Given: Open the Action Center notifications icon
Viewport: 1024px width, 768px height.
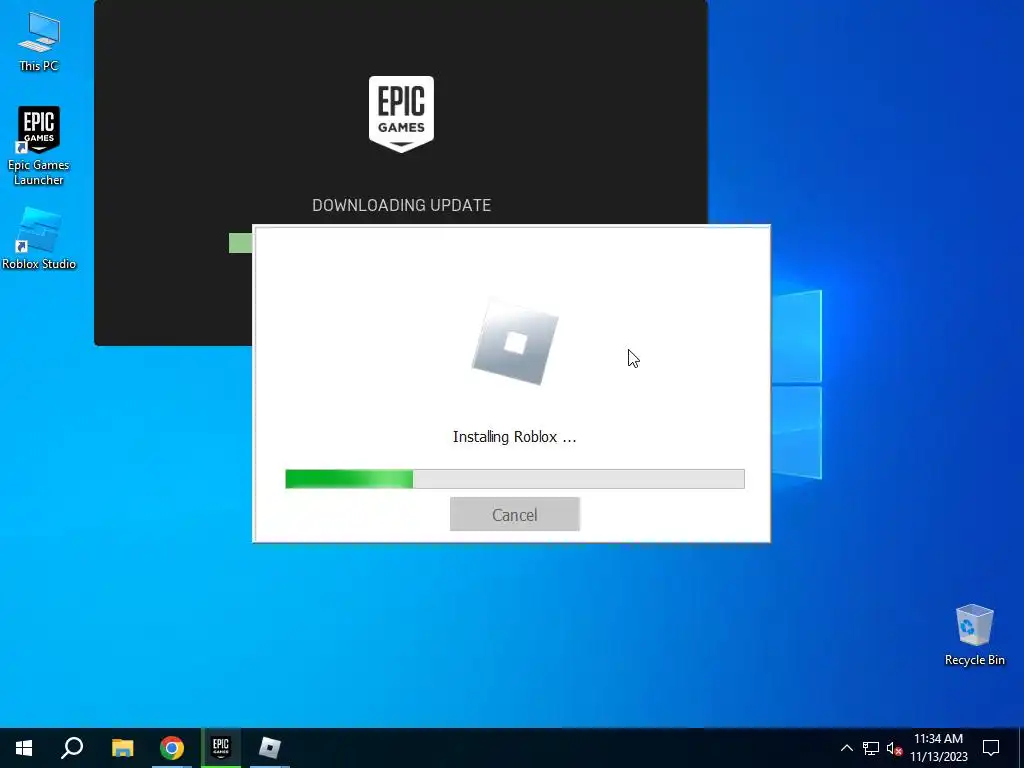Looking at the screenshot, I should pyautogui.click(x=991, y=748).
